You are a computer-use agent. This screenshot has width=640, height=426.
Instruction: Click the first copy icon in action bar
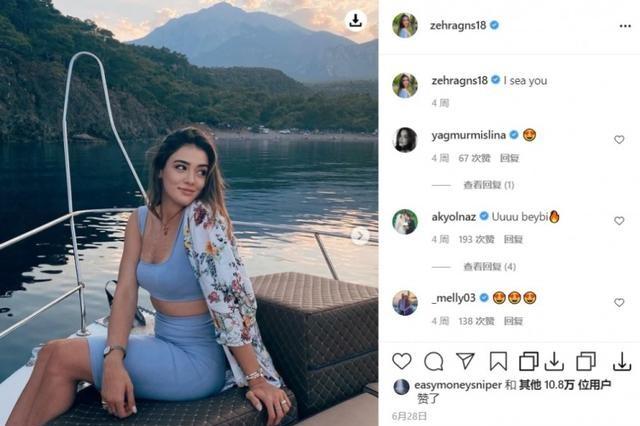pyautogui.click(x=529, y=361)
